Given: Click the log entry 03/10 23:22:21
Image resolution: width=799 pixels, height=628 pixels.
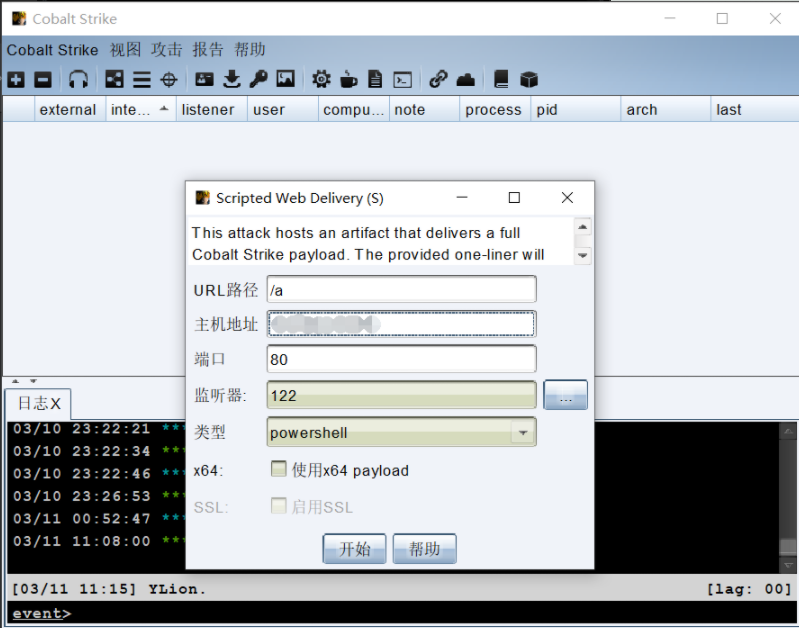Looking at the screenshot, I should point(97,429).
